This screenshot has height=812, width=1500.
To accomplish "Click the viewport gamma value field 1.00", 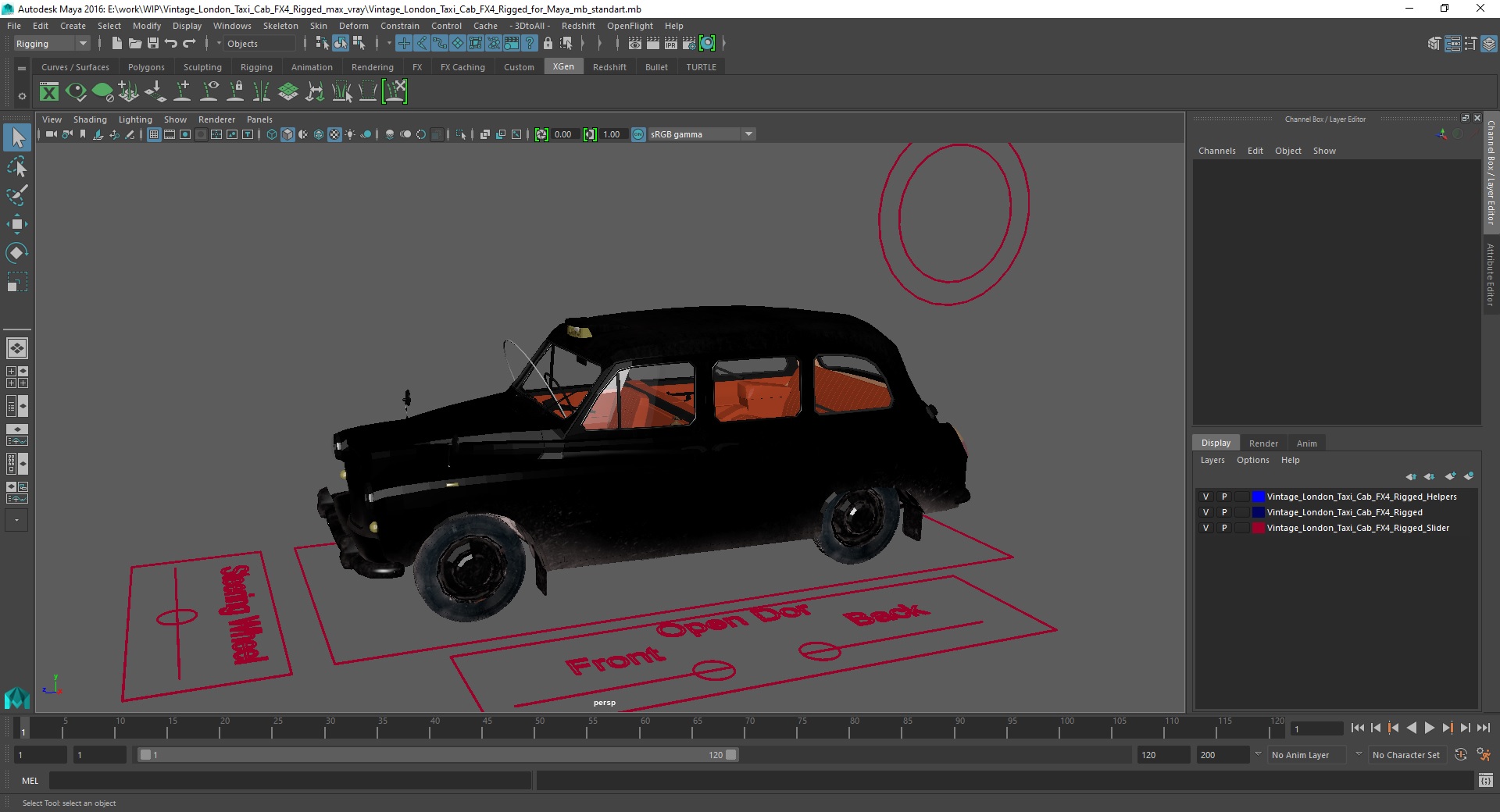I will (x=612, y=134).
